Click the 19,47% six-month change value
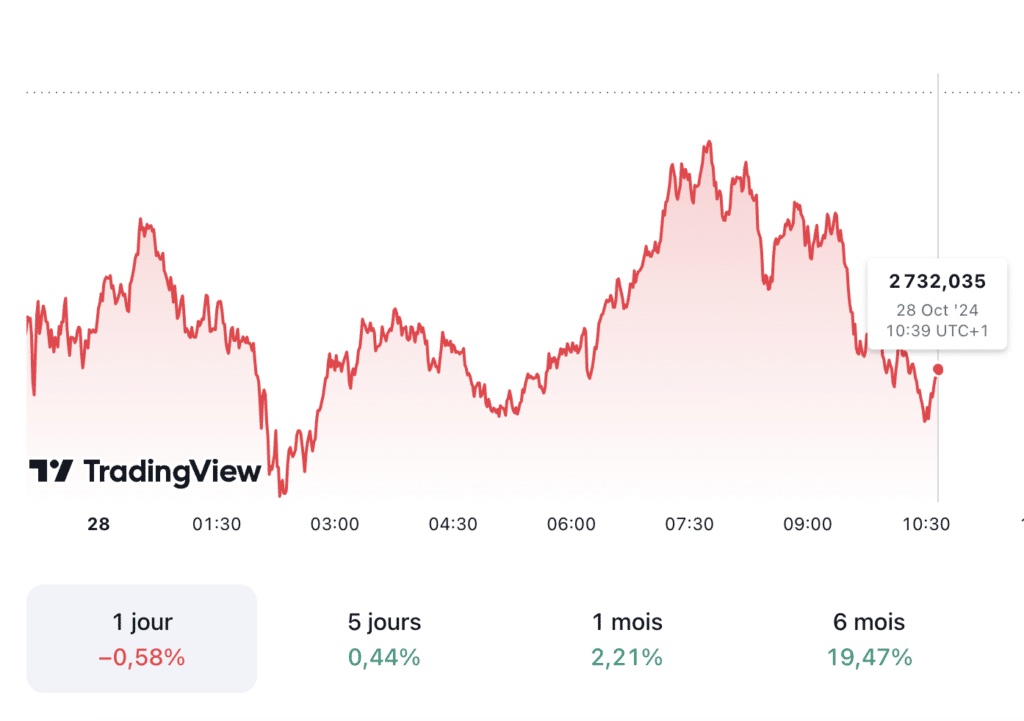This screenshot has width=1024, height=721. (869, 658)
